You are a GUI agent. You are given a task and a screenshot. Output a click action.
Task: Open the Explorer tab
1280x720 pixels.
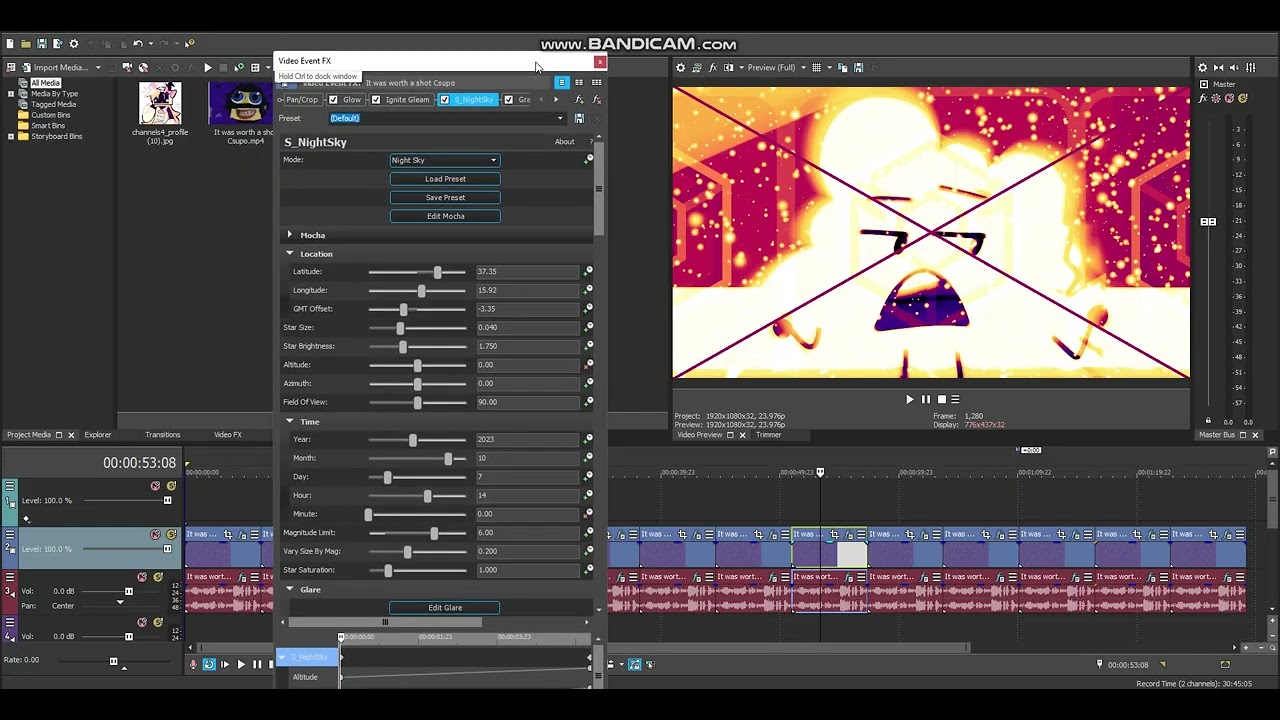pos(98,435)
